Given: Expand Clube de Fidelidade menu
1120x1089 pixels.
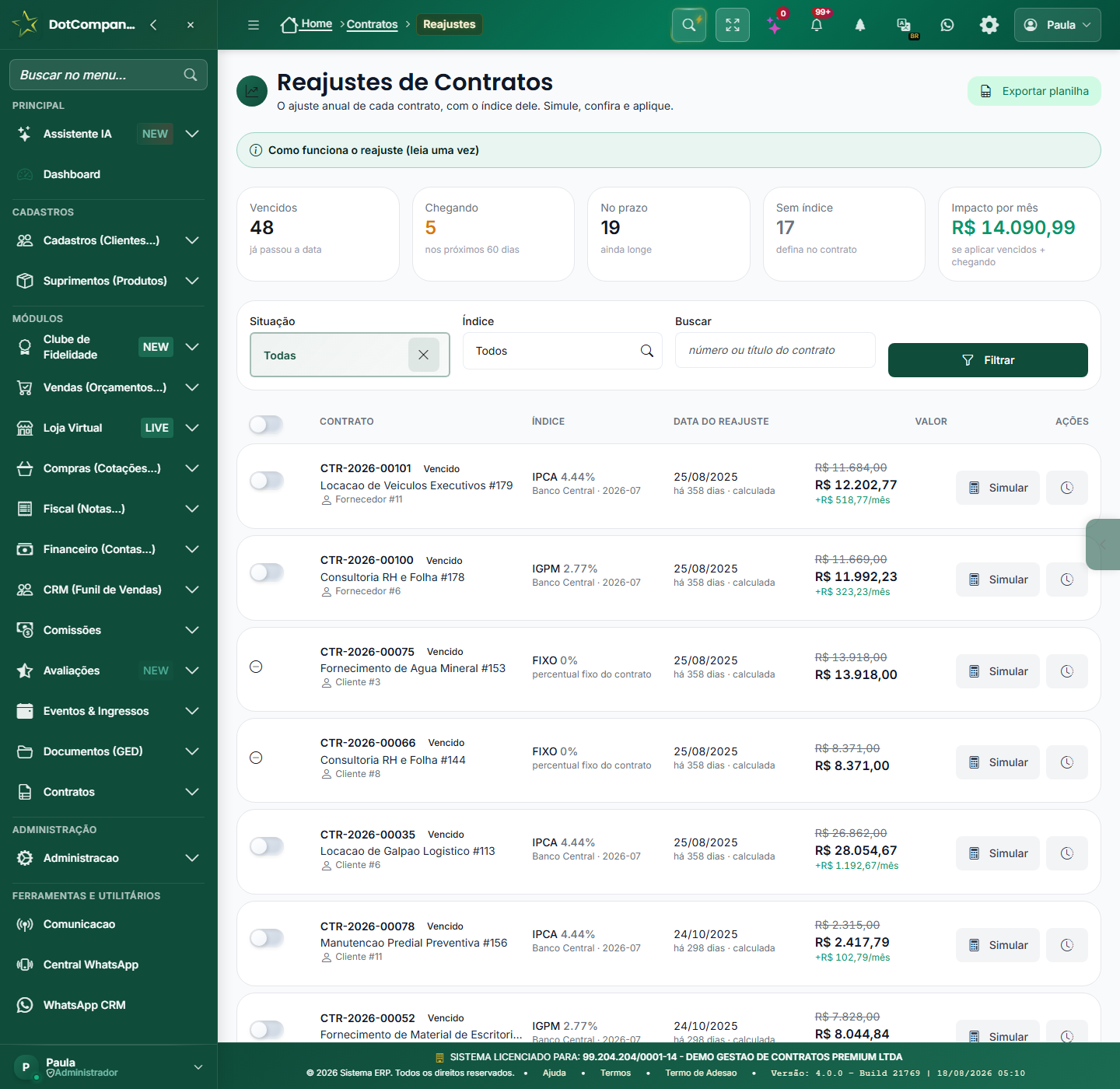Looking at the screenshot, I should 109,347.
